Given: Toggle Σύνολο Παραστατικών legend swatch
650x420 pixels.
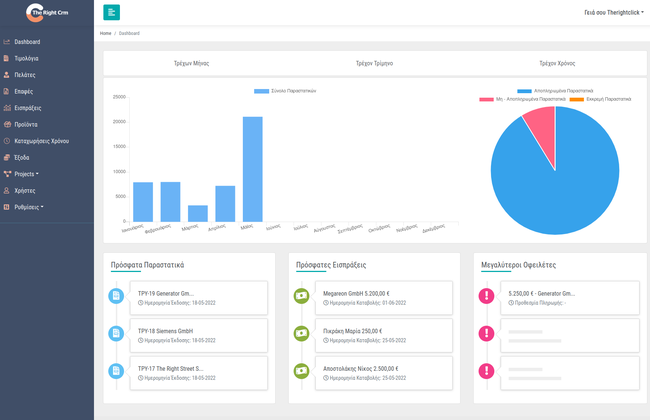Looking at the screenshot, I should 261,91.
